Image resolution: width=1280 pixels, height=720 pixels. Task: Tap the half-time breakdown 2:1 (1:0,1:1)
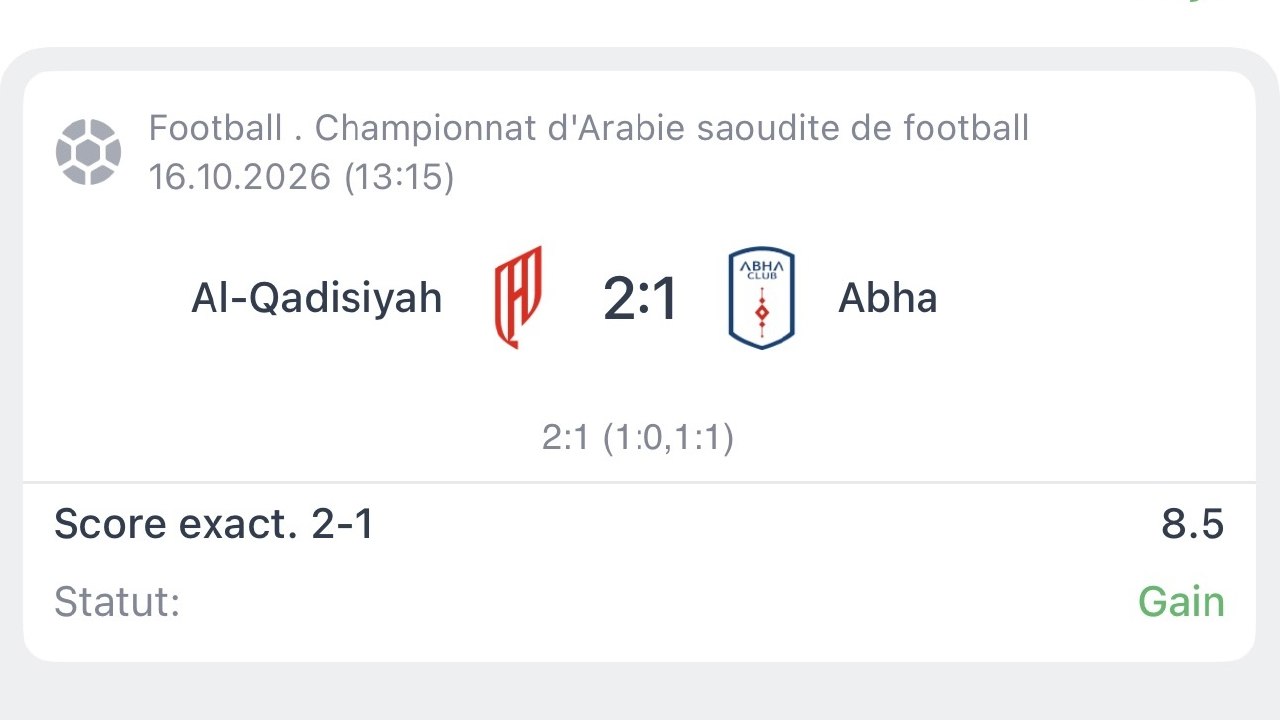point(638,438)
